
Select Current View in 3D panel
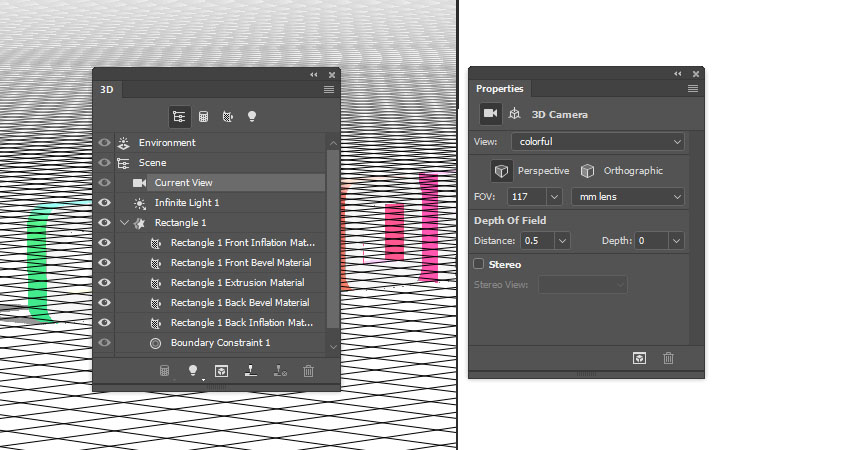click(x=220, y=183)
